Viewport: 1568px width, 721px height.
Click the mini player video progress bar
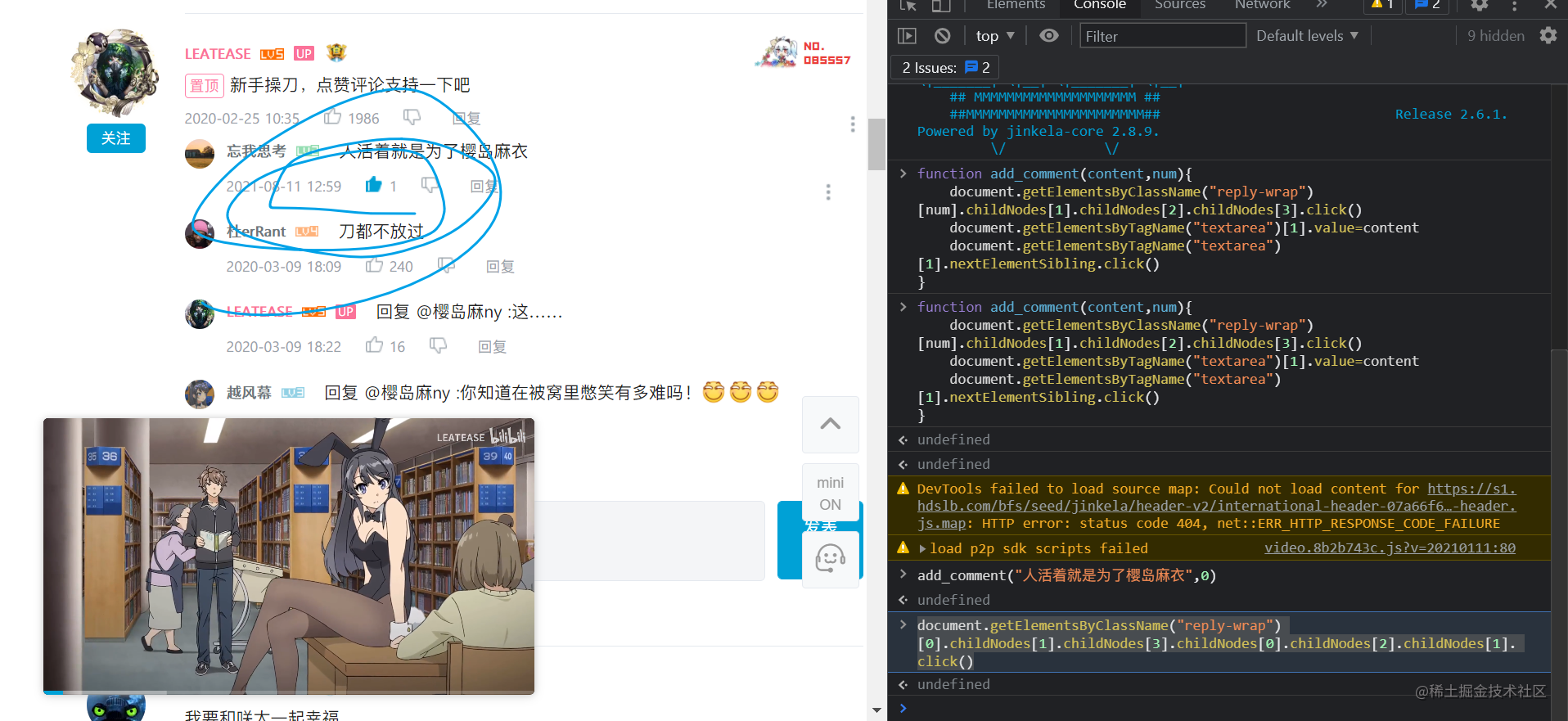click(289, 692)
